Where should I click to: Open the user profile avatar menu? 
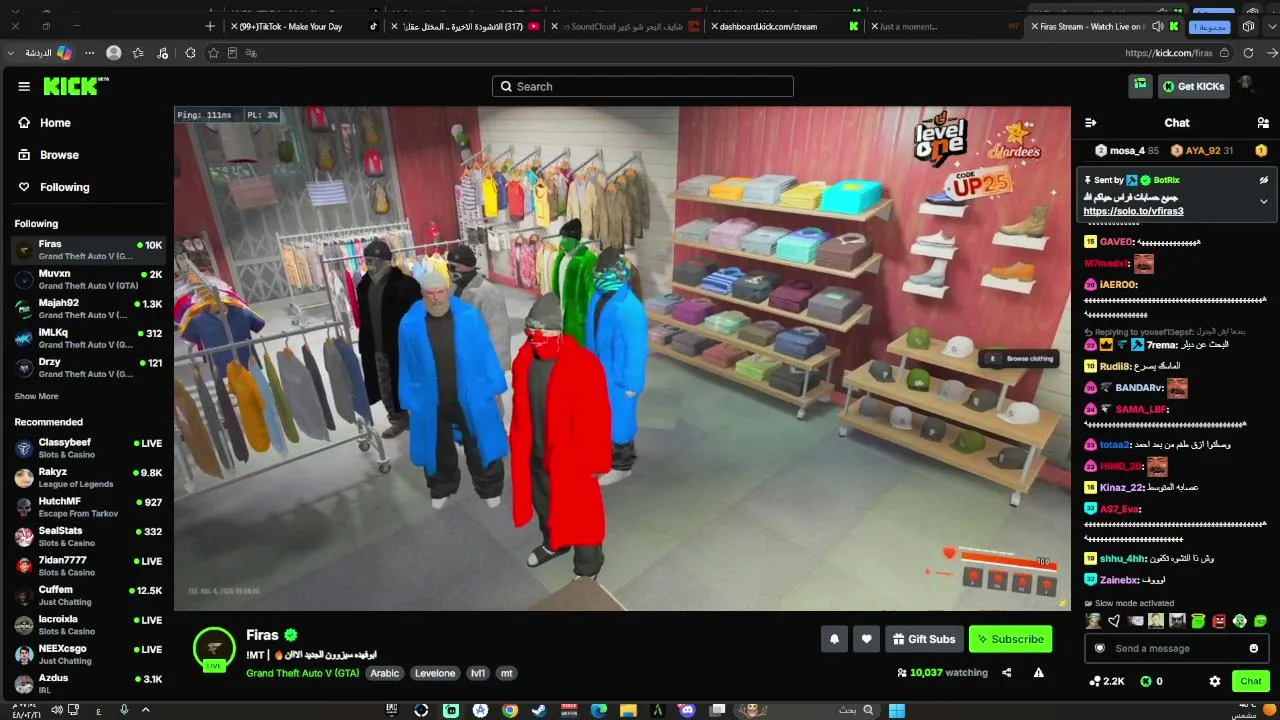[x=1246, y=86]
